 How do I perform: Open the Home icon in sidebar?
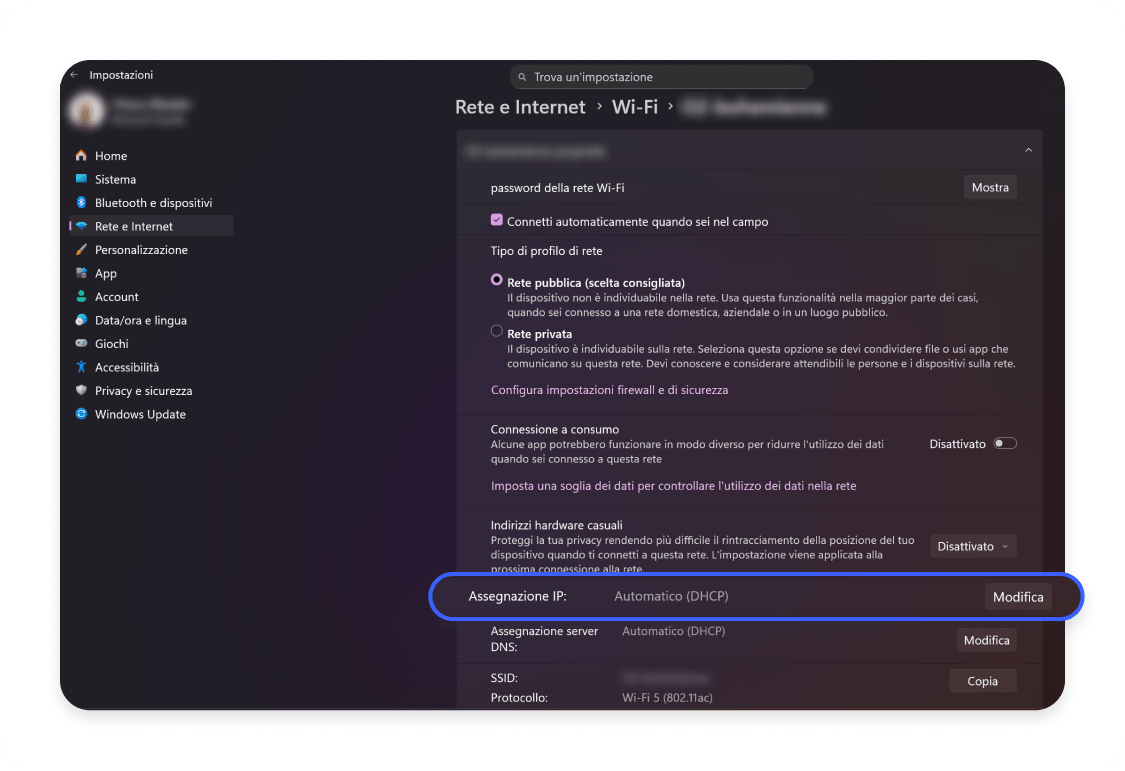tap(82, 156)
